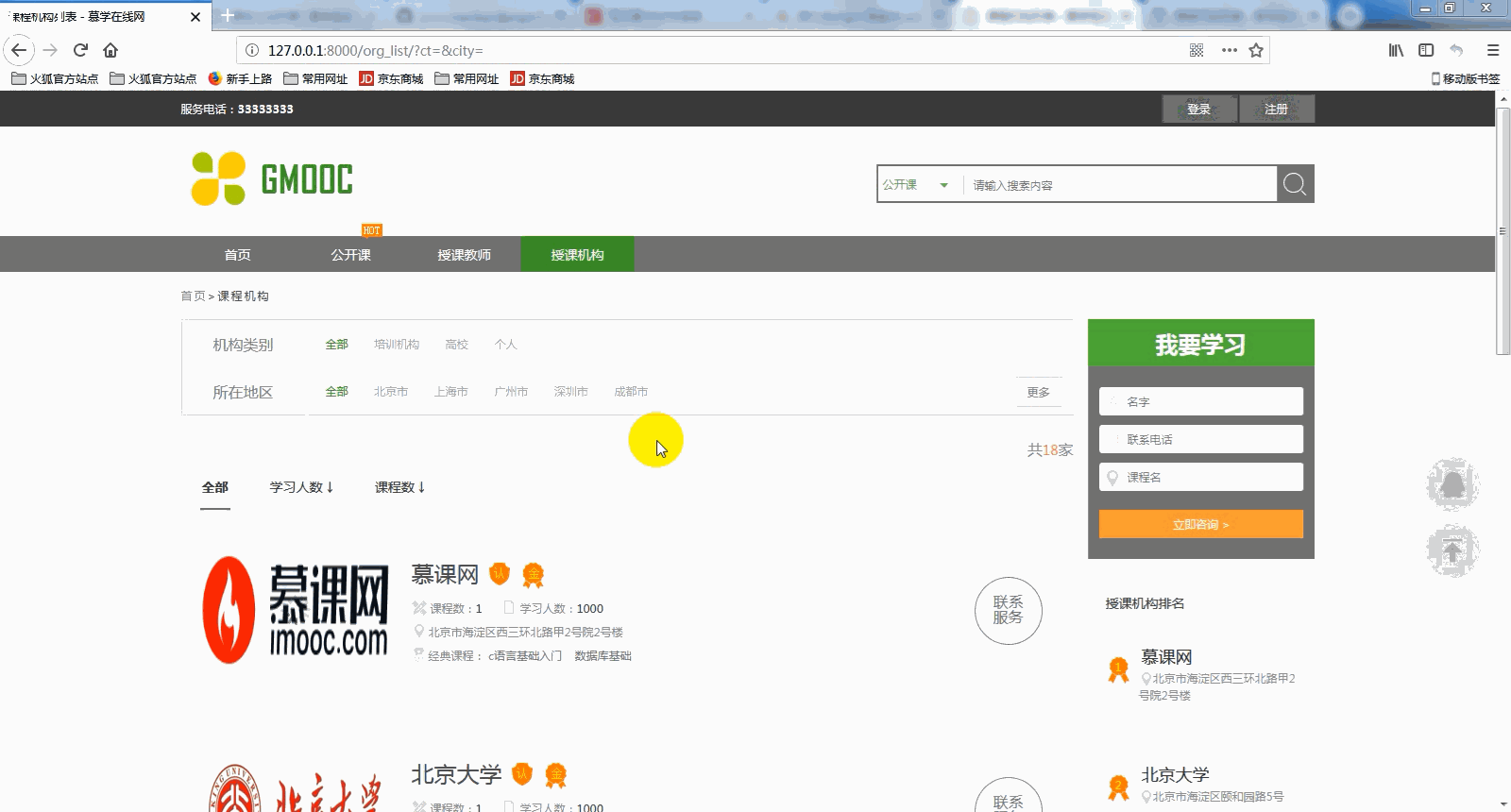Image resolution: width=1511 pixels, height=812 pixels.
Task: Open c语言基础入门 classic course link
Action: [525, 656]
